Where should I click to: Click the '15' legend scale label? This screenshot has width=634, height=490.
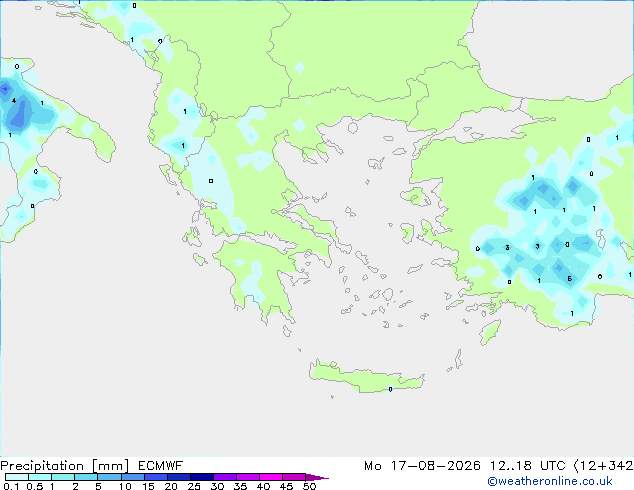(148, 486)
